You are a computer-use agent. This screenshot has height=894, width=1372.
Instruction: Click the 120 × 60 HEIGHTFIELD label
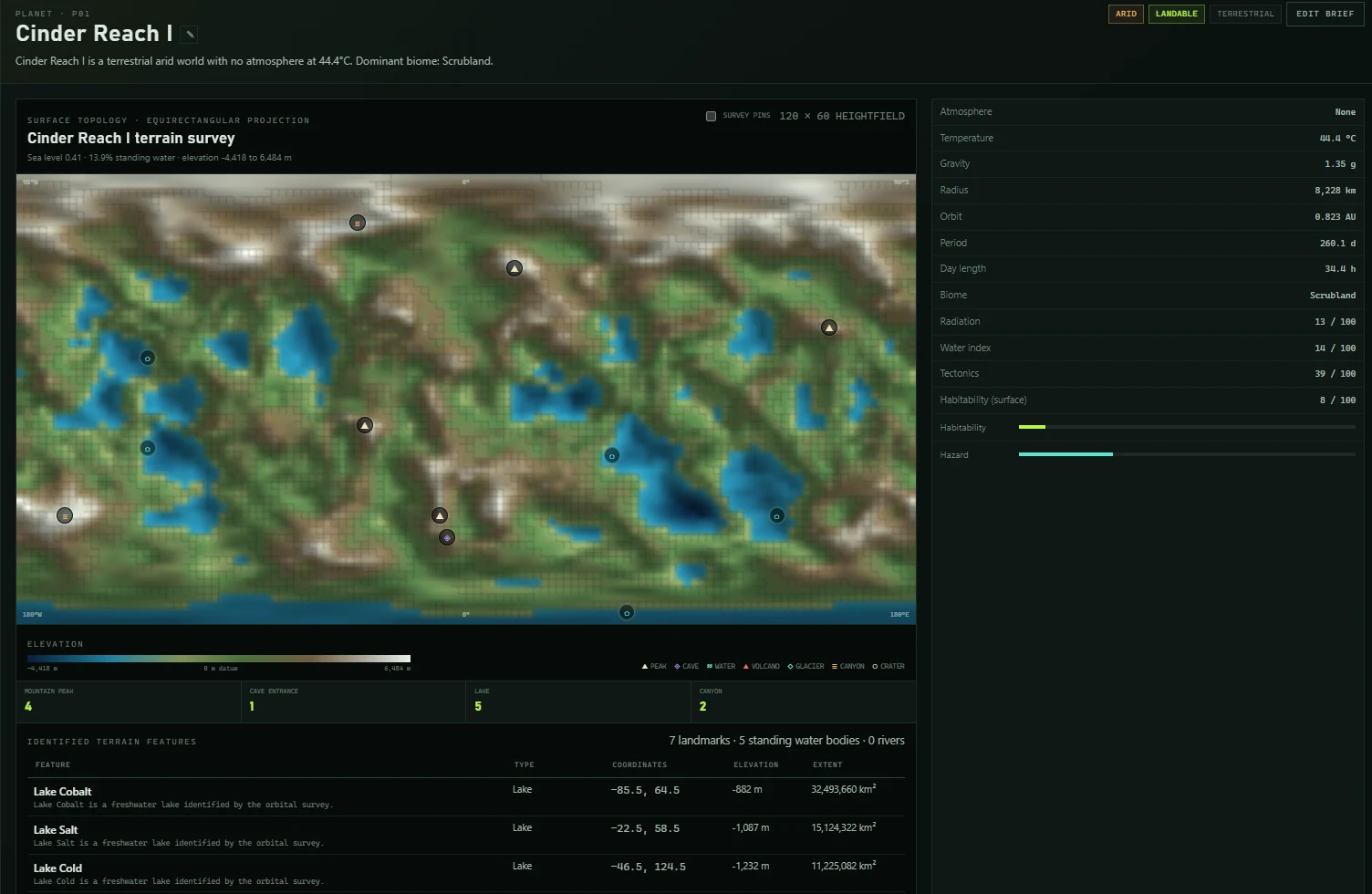pyautogui.click(x=842, y=116)
